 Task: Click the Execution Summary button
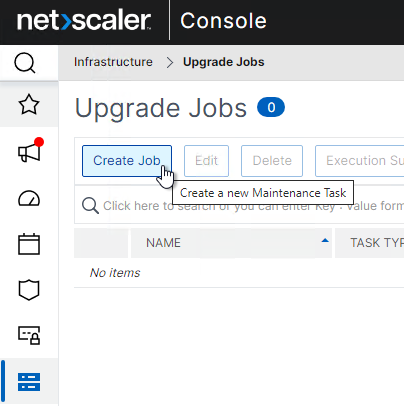[x=360, y=161]
